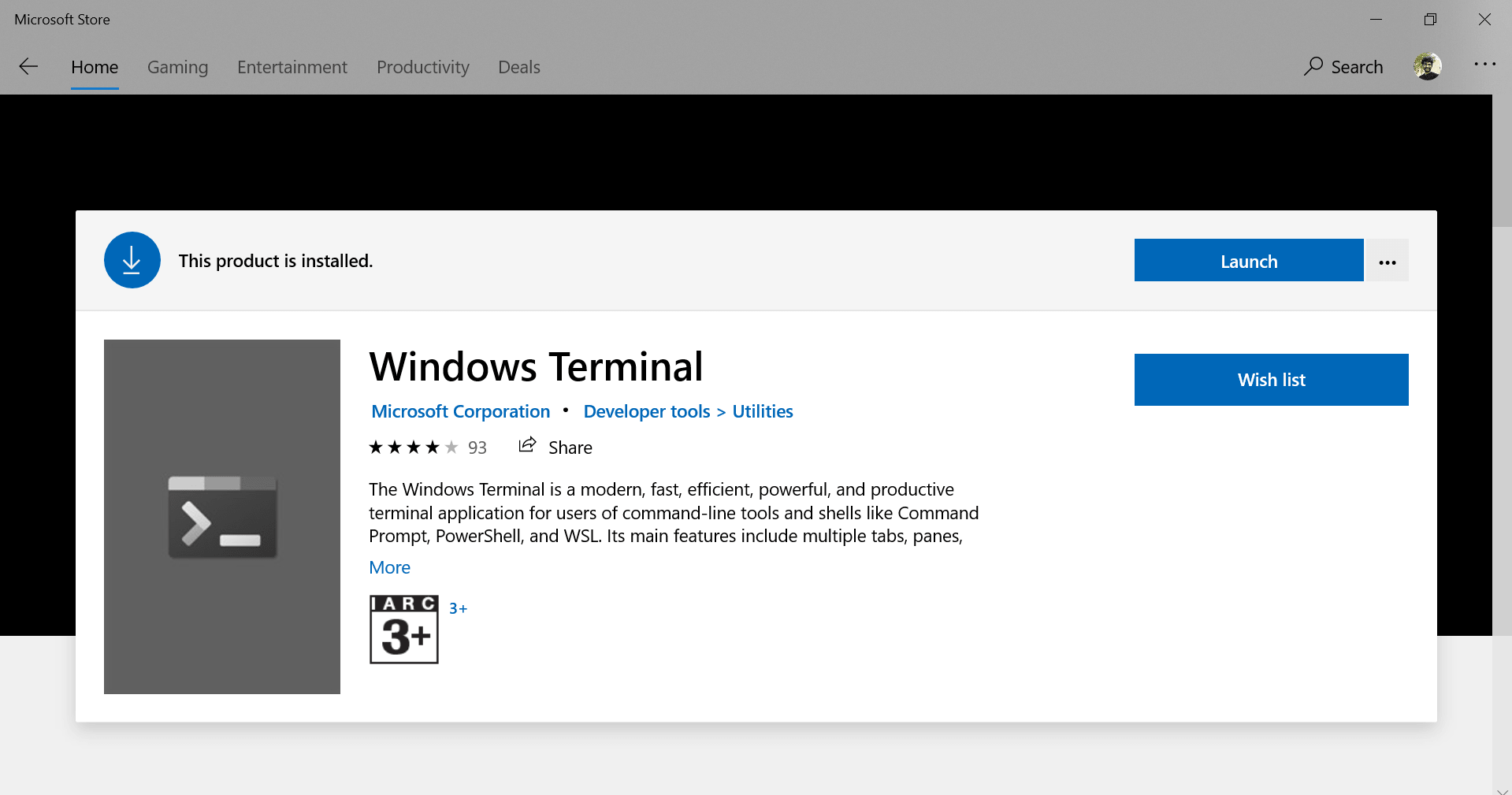
Task: Restore down the Microsoft Store window
Action: click(1430, 19)
